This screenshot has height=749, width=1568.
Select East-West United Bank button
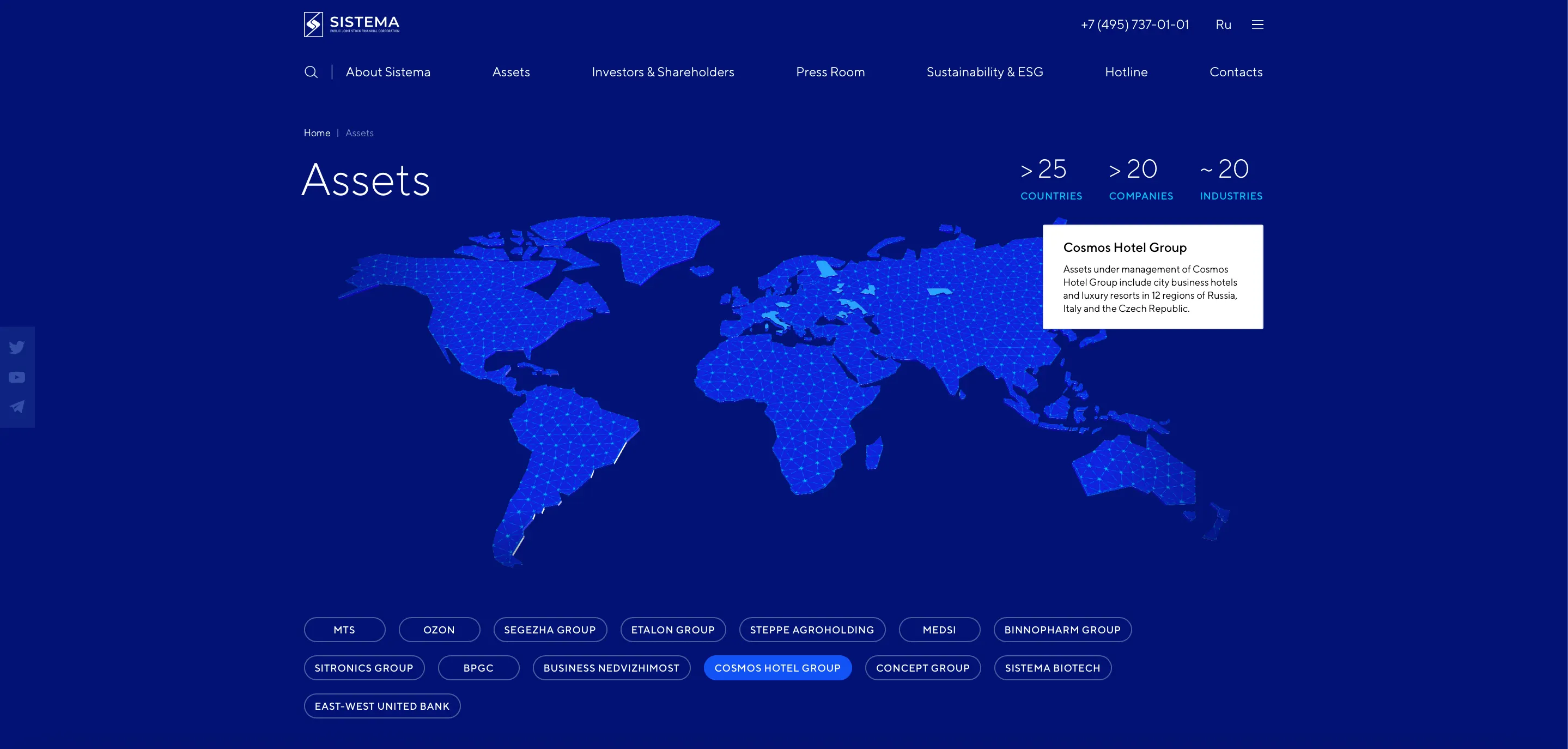[x=382, y=706]
